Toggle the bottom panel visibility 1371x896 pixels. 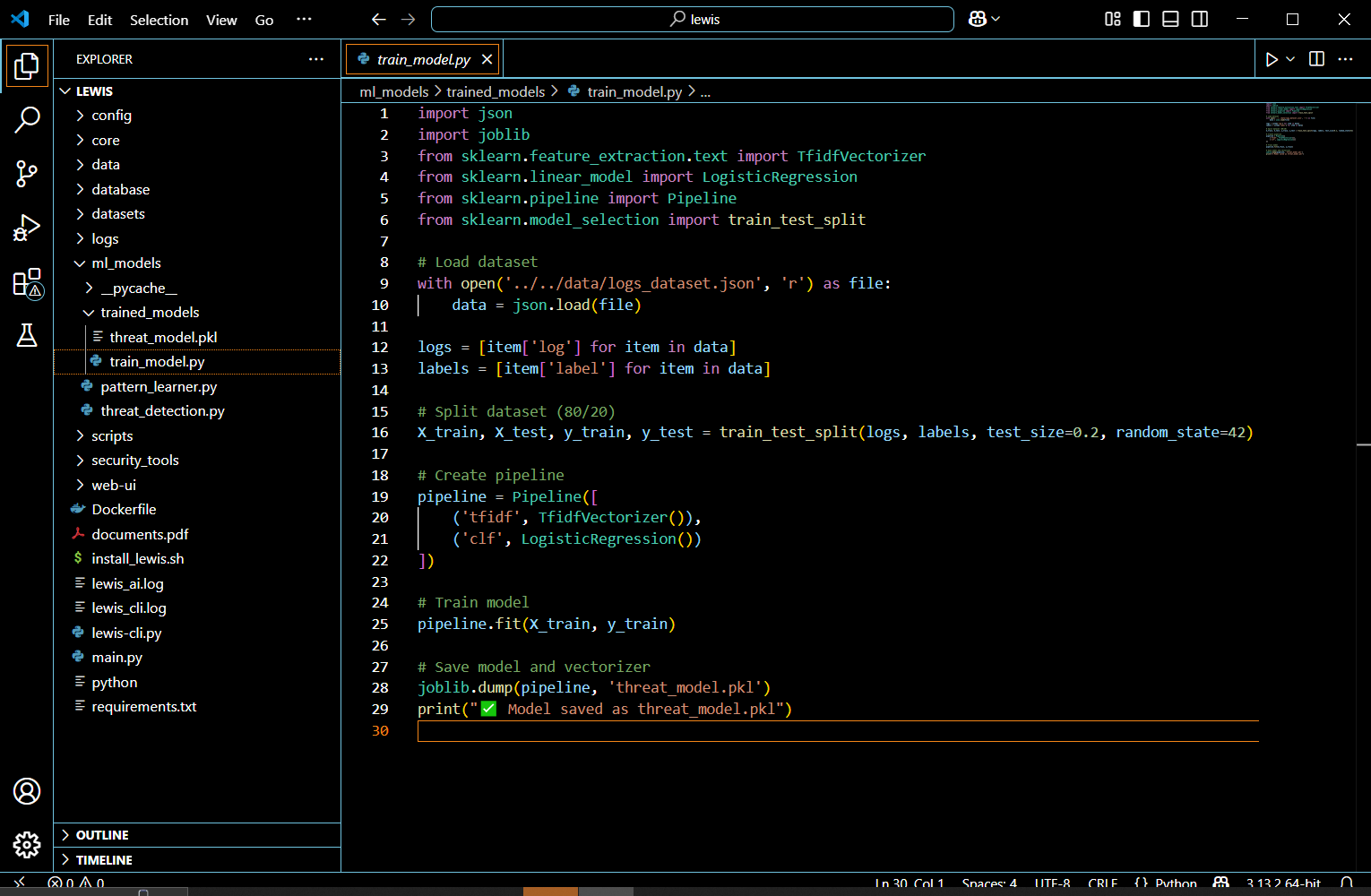[1170, 19]
